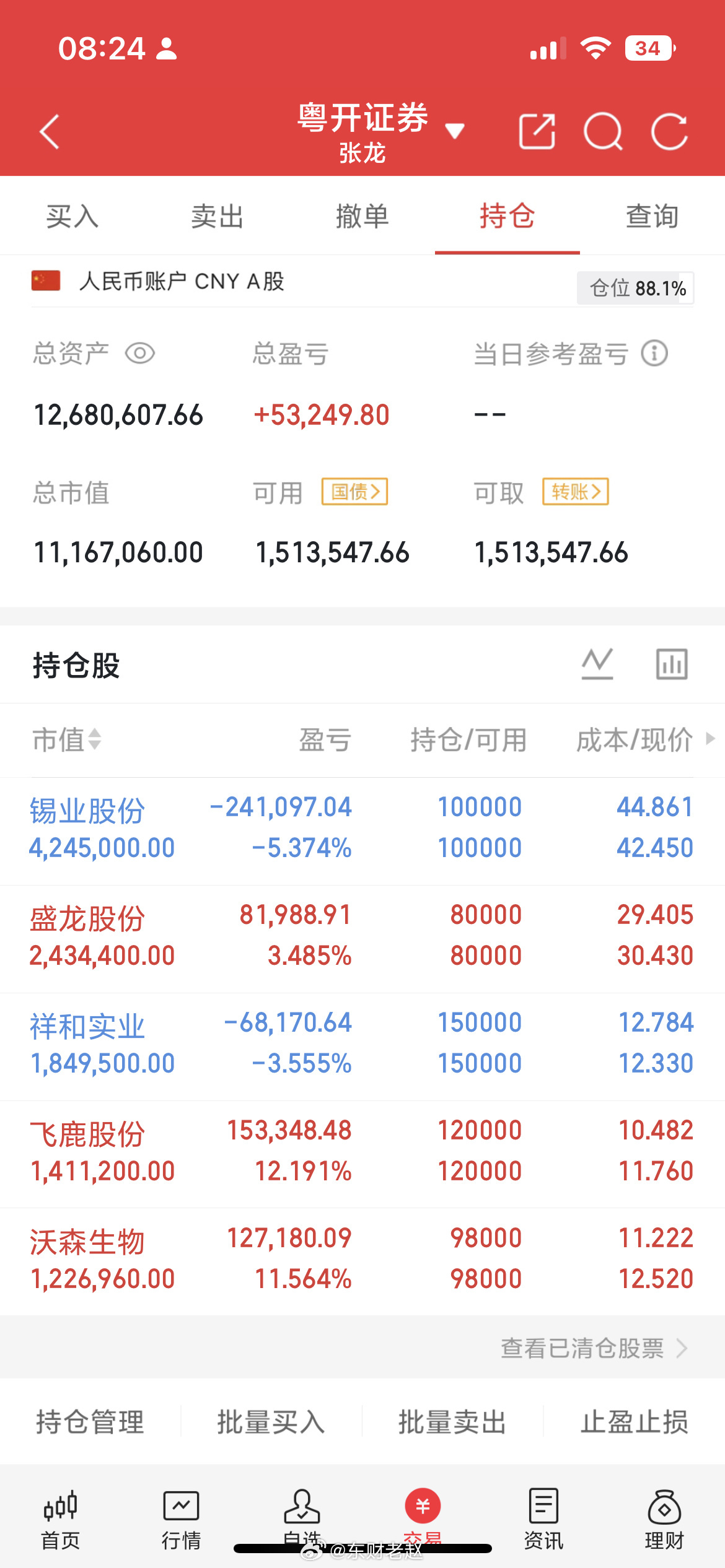Viewport: 725px width, 1568px height.
Task: Go to 首页 in bottom navigation
Action: (x=60, y=1519)
